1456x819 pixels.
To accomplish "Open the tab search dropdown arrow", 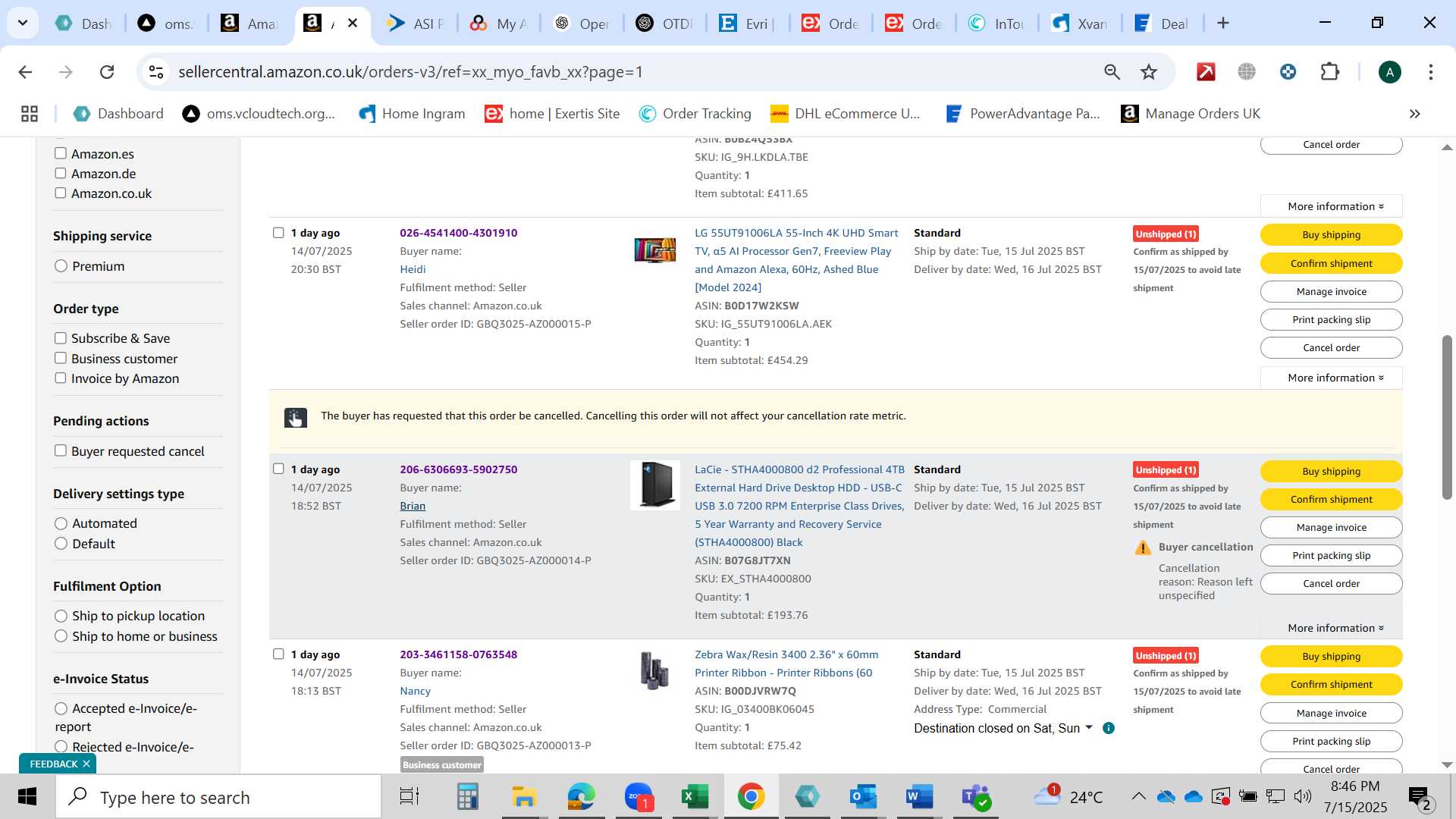I will coord(23,24).
